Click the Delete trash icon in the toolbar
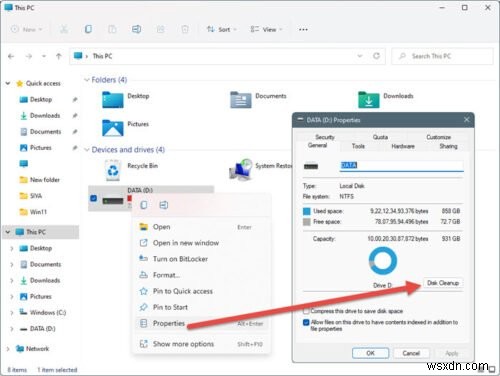Viewport: 500px width, 376px height. [x=185, y=29]
